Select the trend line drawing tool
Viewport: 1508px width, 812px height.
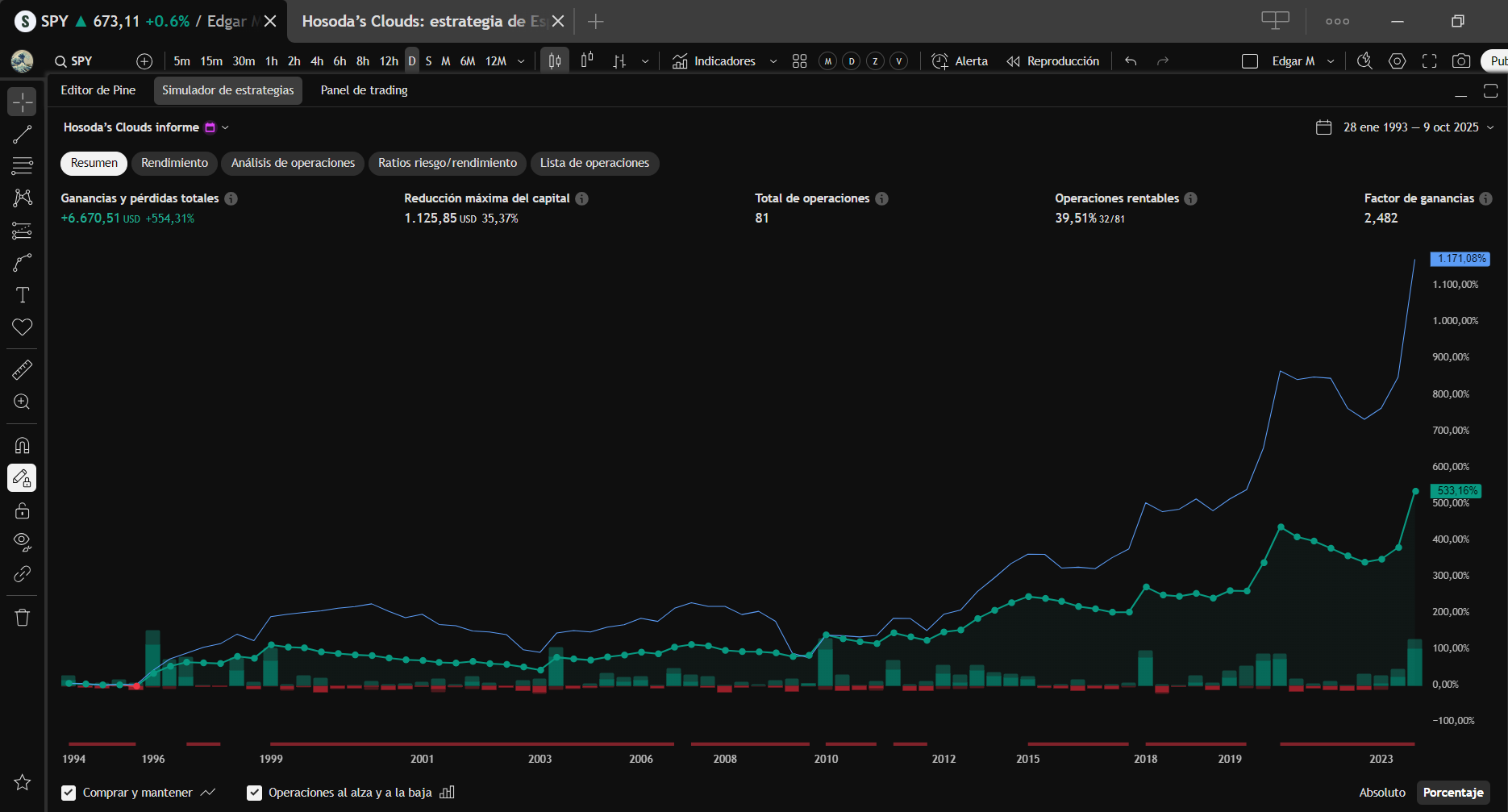pyautogui.click(x=22, y=134)
